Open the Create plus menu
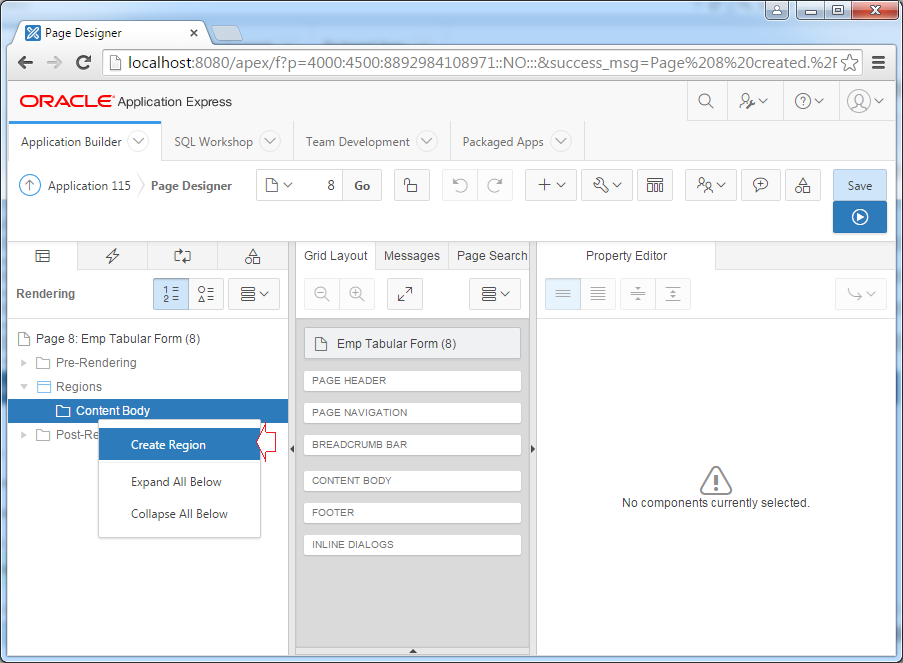This screenshot has width=903, height=663. 551,185
